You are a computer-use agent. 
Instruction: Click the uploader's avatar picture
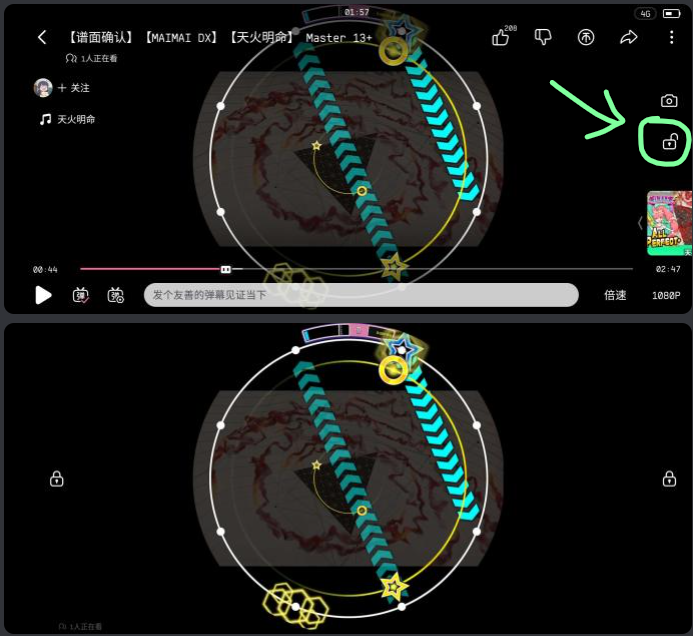(x=43, y=88)
